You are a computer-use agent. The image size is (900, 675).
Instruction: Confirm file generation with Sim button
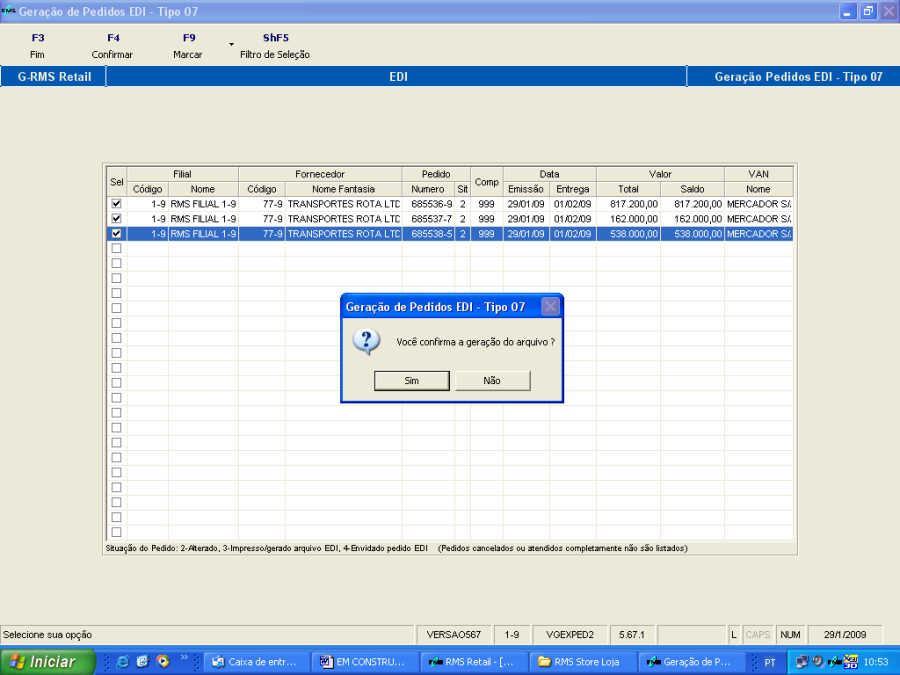point(412,381)
